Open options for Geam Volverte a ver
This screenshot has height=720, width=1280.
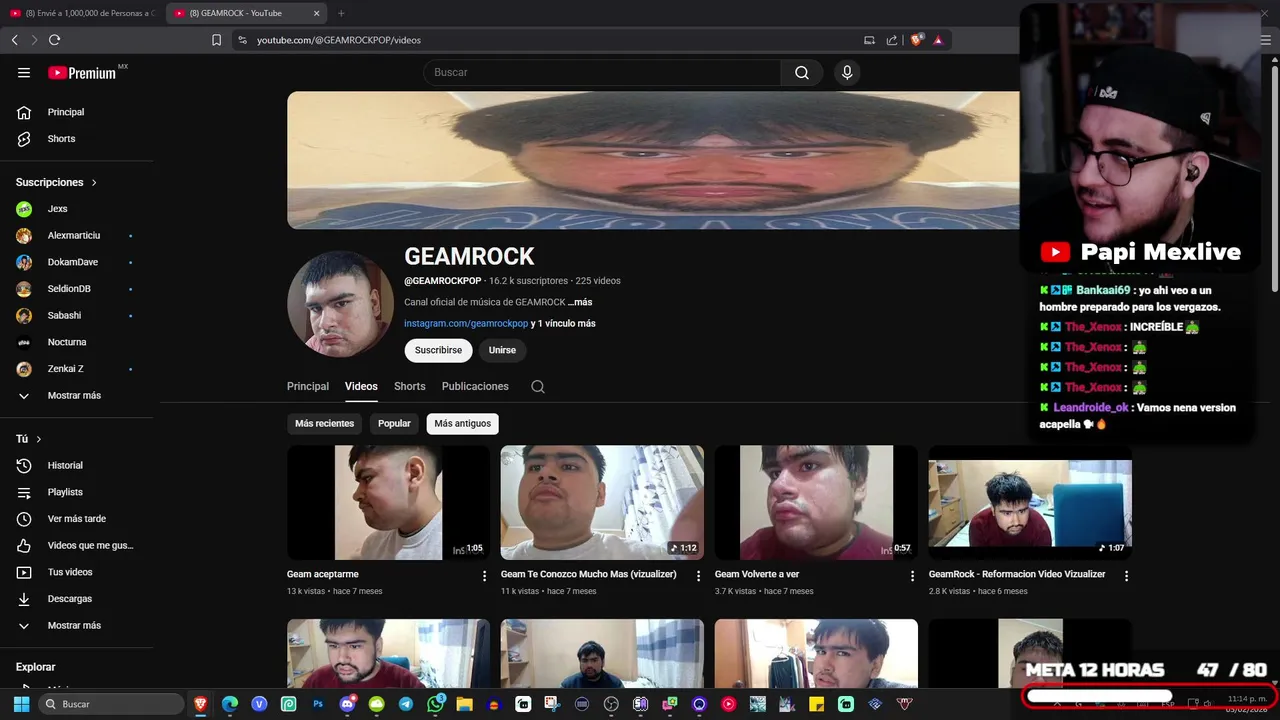pyautogui.click(x=912, y=576)
